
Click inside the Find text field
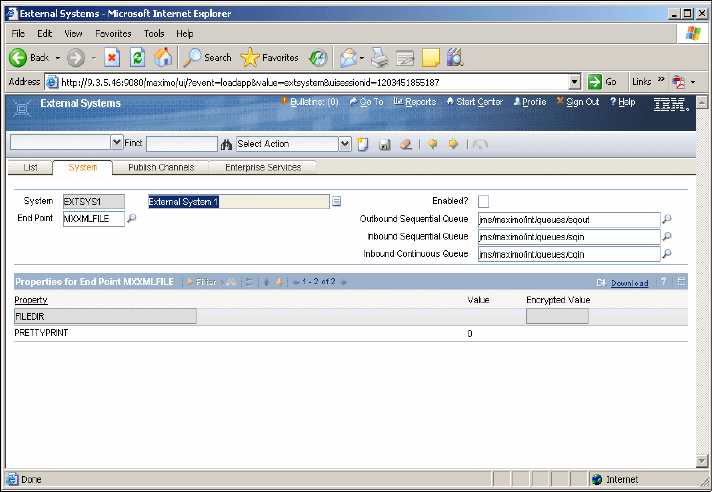pyautogui.click(x=182, y=144)
